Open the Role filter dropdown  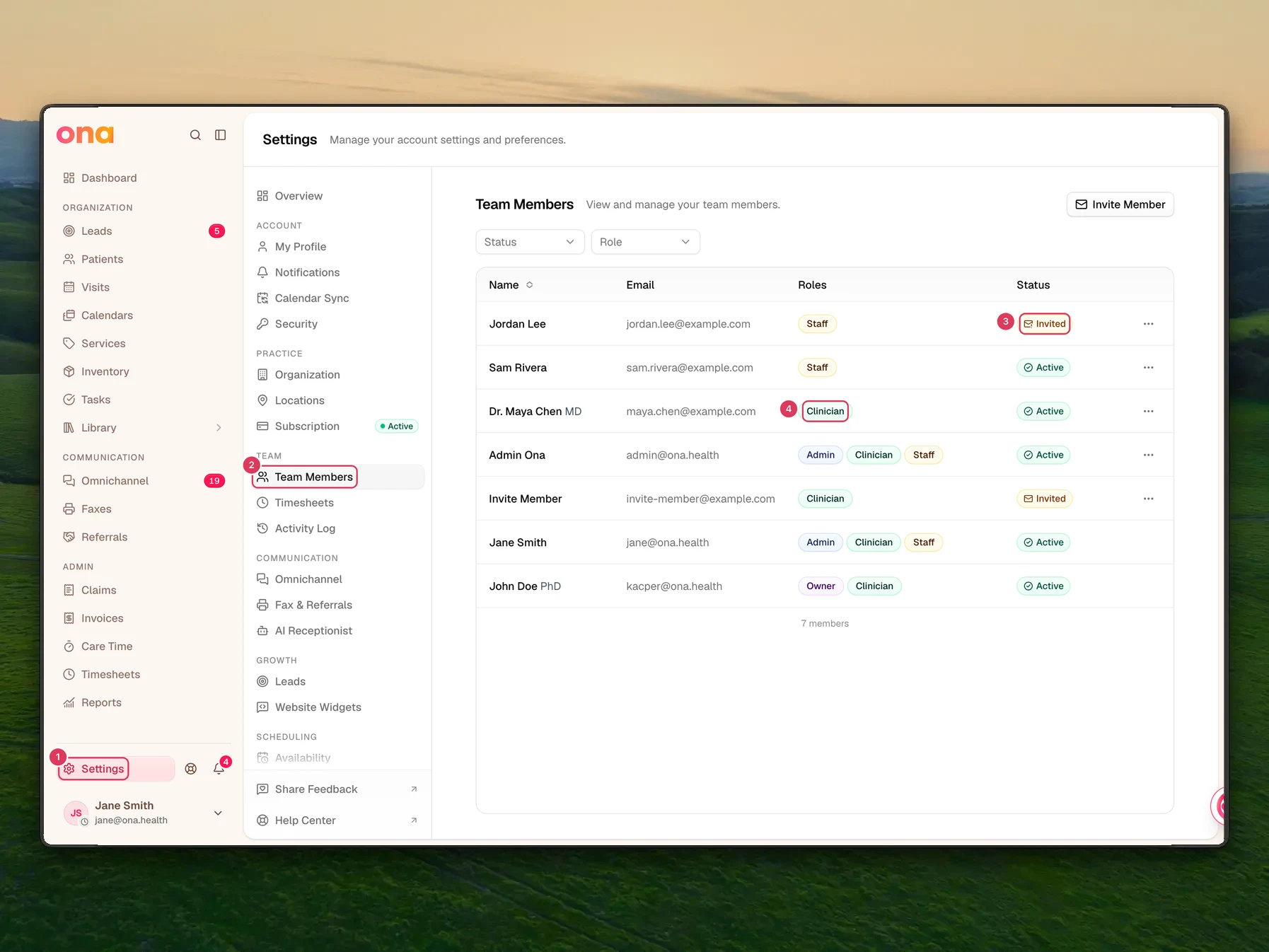pyautogui.click(x=645, y=242)
